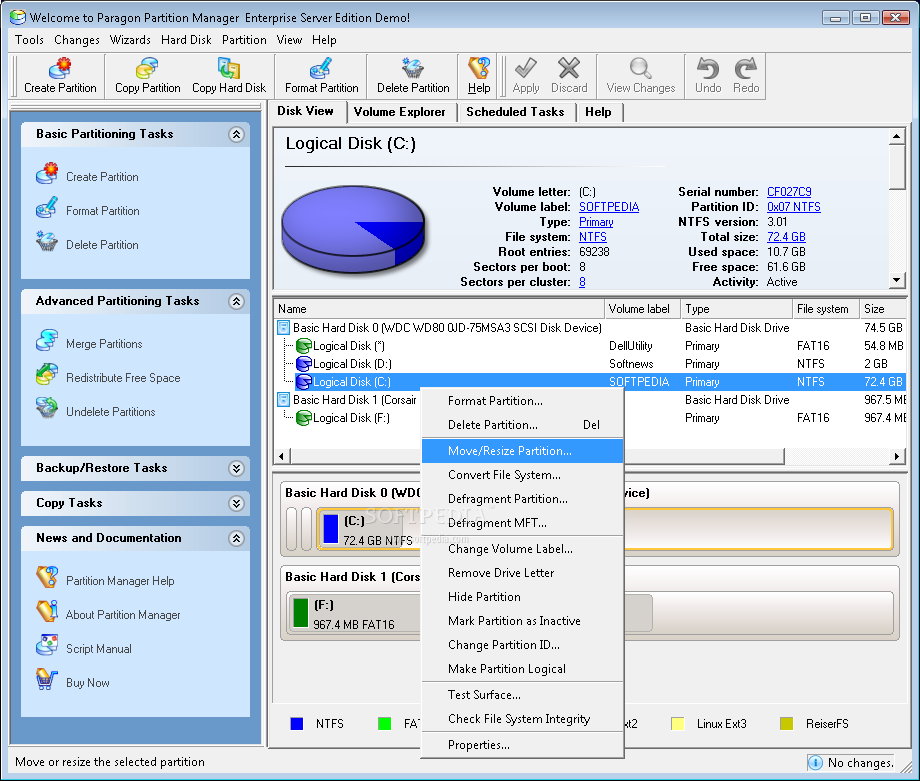
Task: Click the Apply checkmark toolbar icon
Action: (x=525, y=68)
